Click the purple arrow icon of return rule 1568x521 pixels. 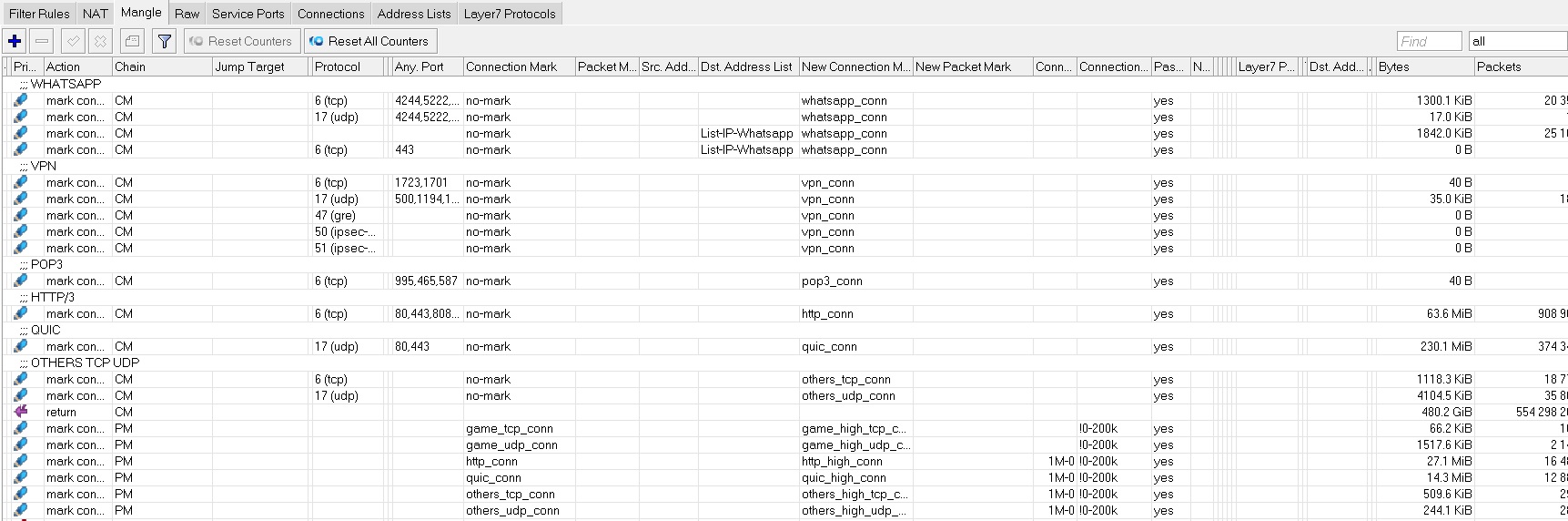pyautogui.click(x=21, y=412)
